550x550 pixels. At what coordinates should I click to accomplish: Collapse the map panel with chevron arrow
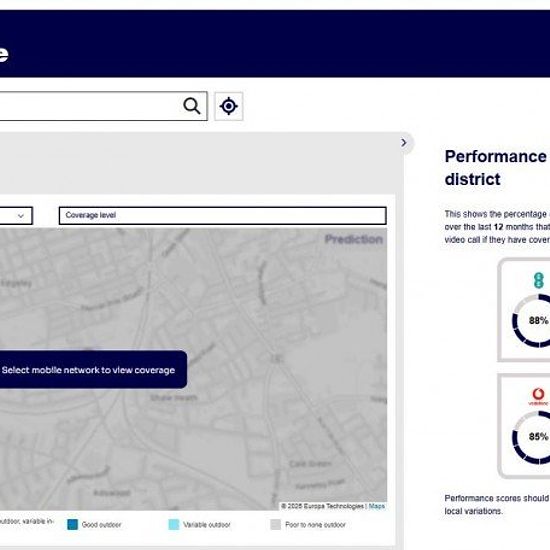coord(404,142)
